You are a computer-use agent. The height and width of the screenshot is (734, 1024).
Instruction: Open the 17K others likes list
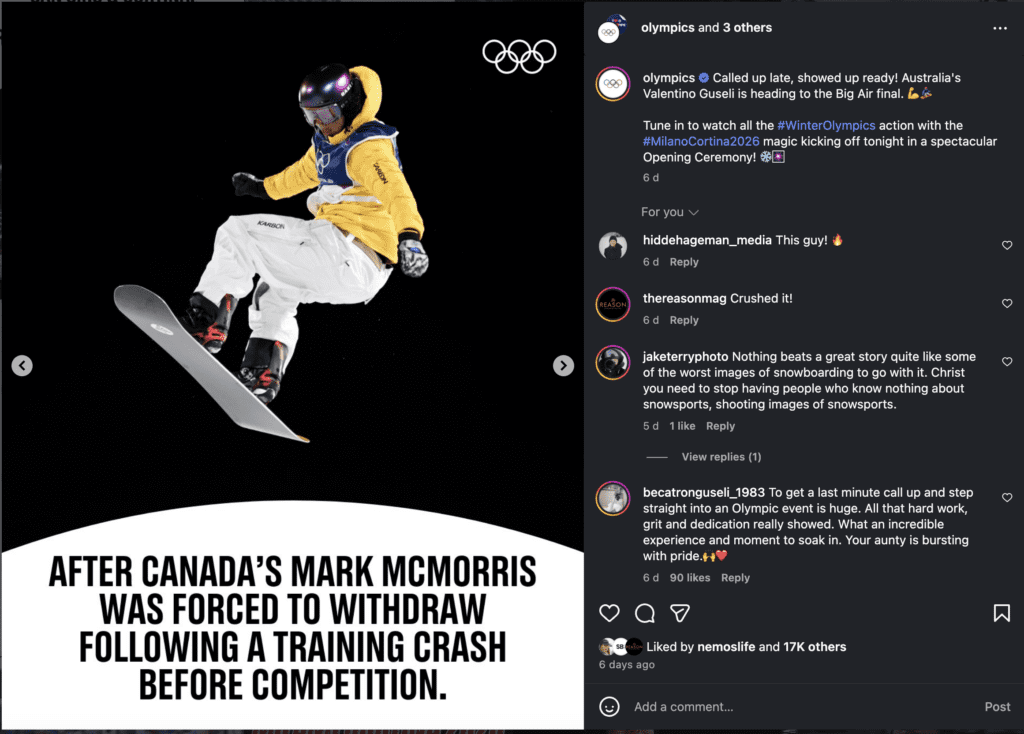click(814, 647)
